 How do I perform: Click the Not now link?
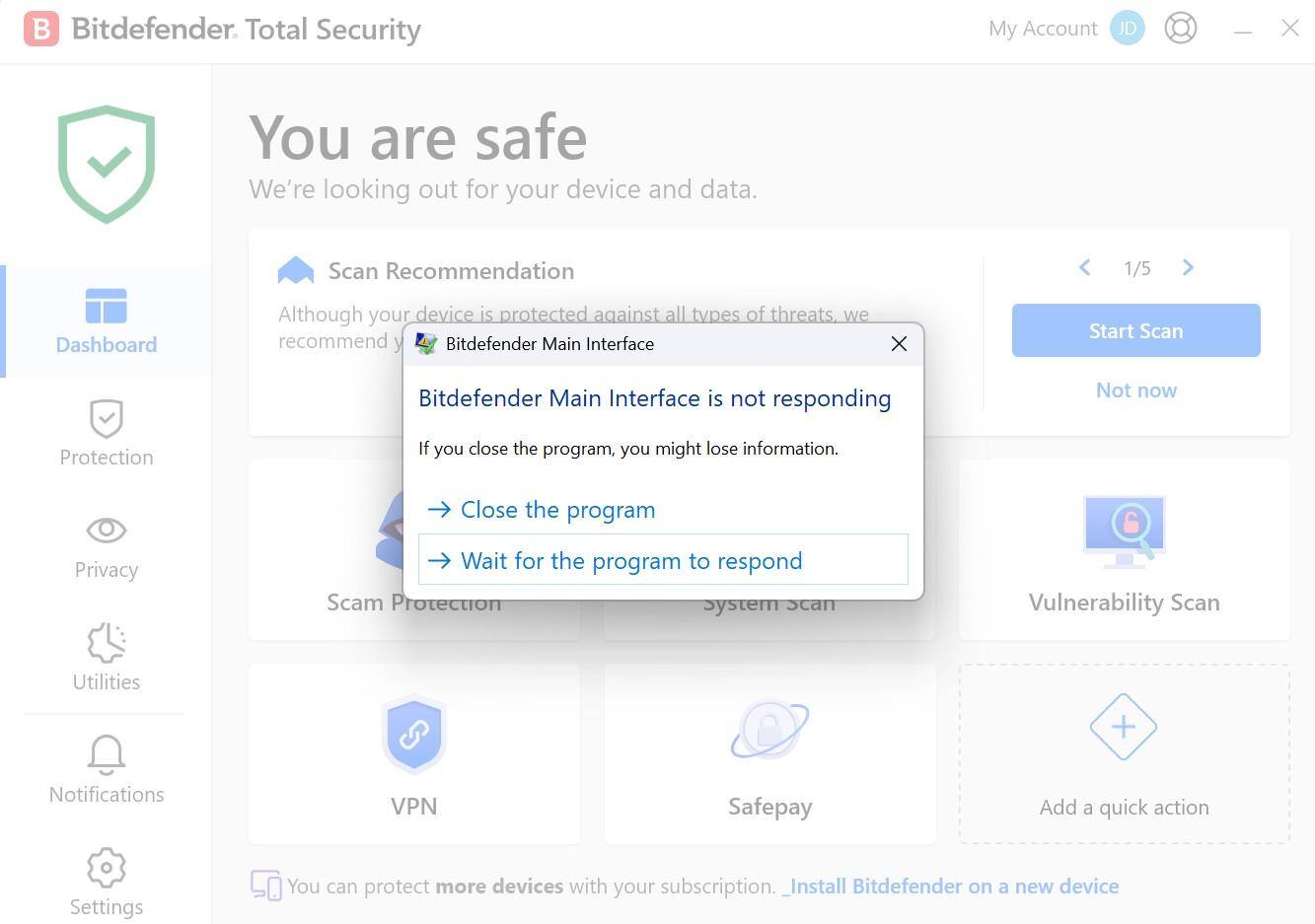1135,391
